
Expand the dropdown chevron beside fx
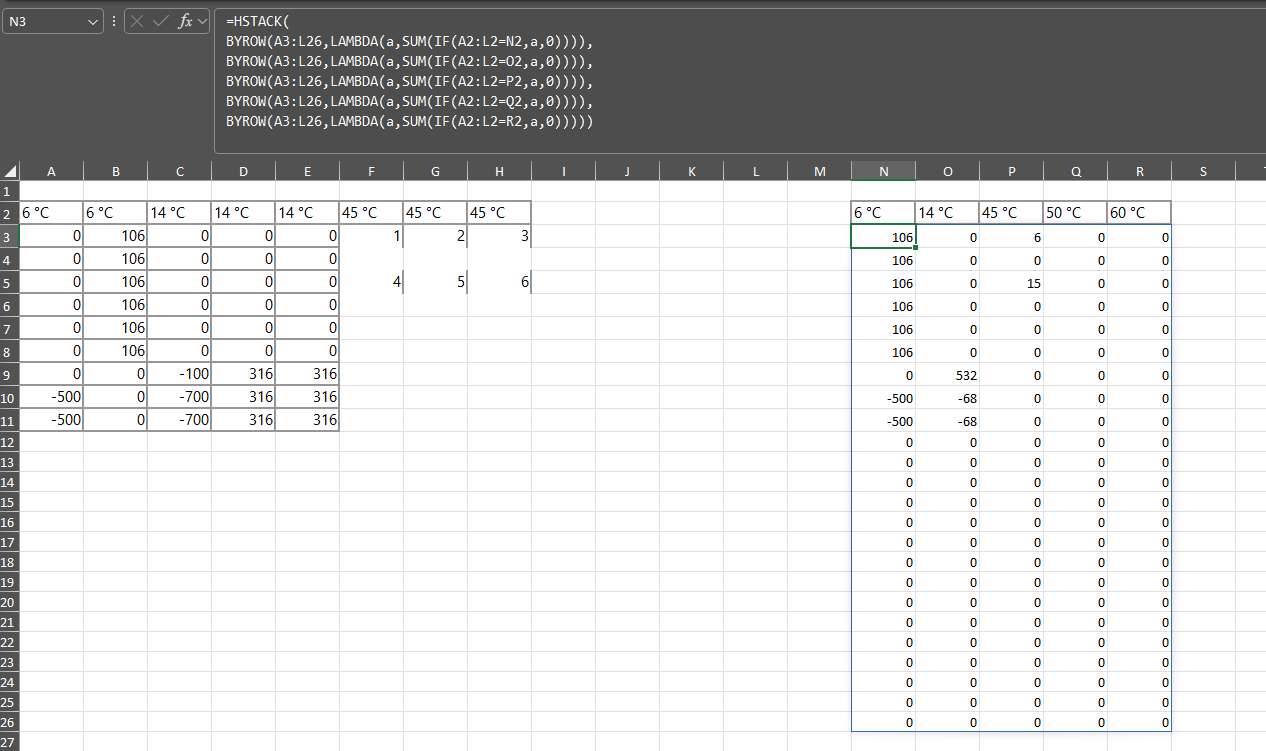coord(203,21)
